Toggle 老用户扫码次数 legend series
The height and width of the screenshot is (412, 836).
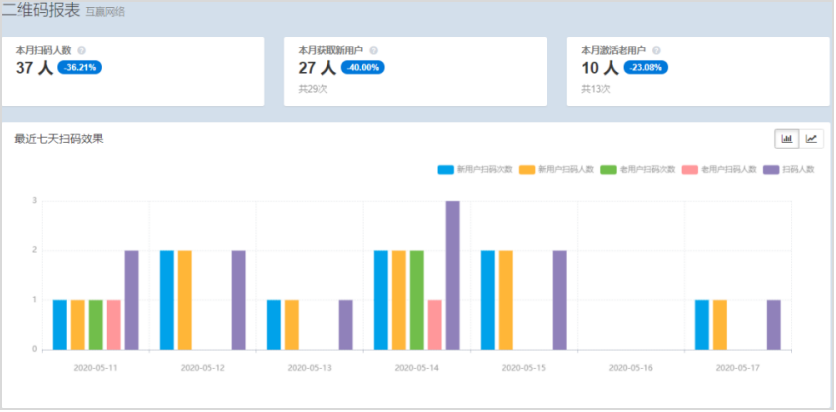point(638,170)
